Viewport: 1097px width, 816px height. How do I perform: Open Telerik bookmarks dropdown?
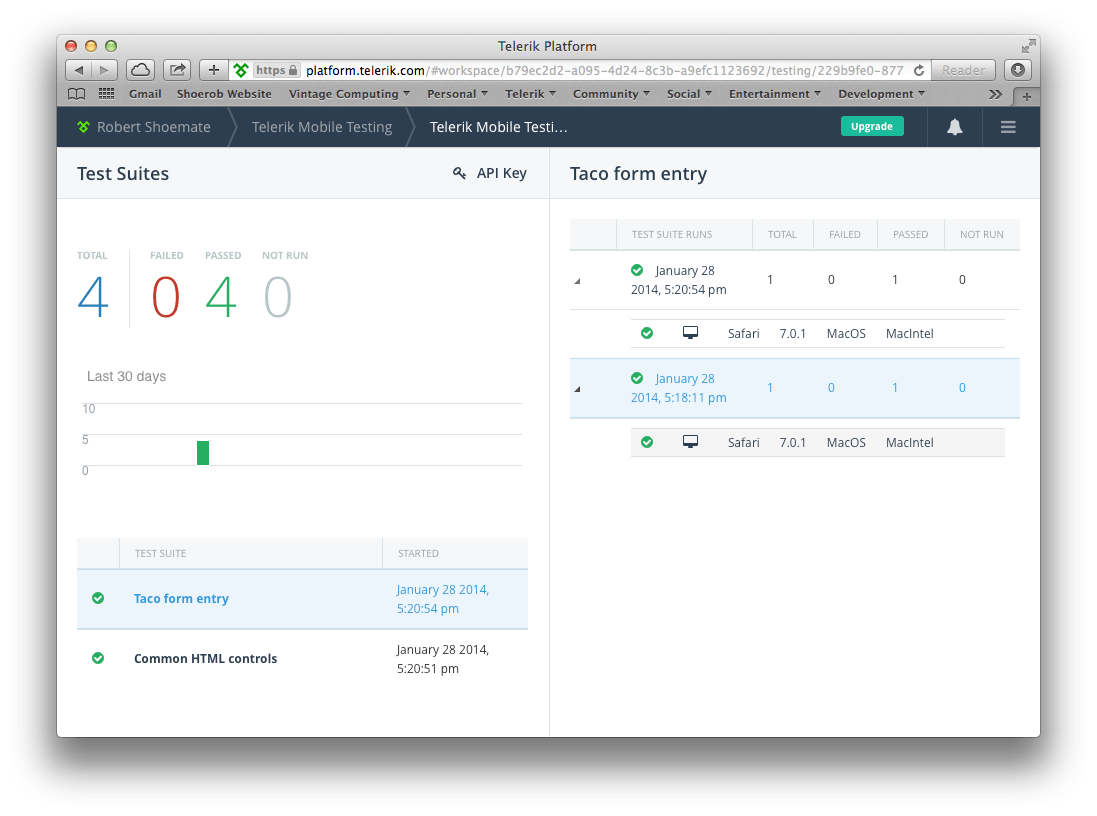[530, 94]
